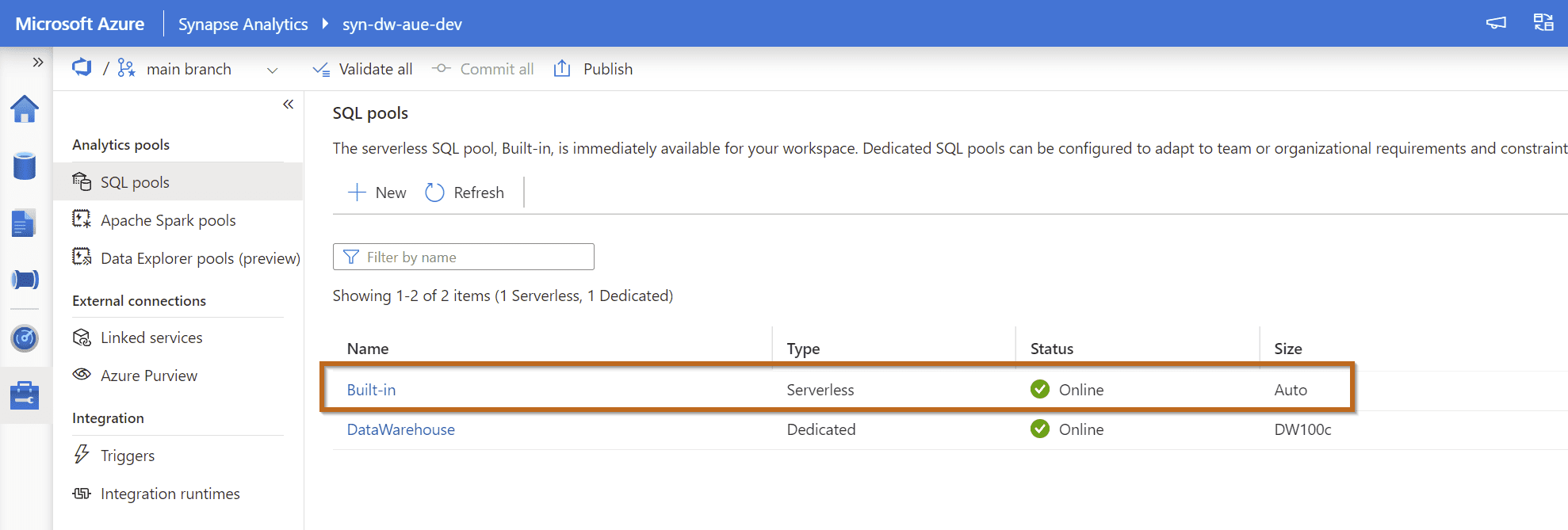Select SQL pools in the sidebar

coord(178,182)
